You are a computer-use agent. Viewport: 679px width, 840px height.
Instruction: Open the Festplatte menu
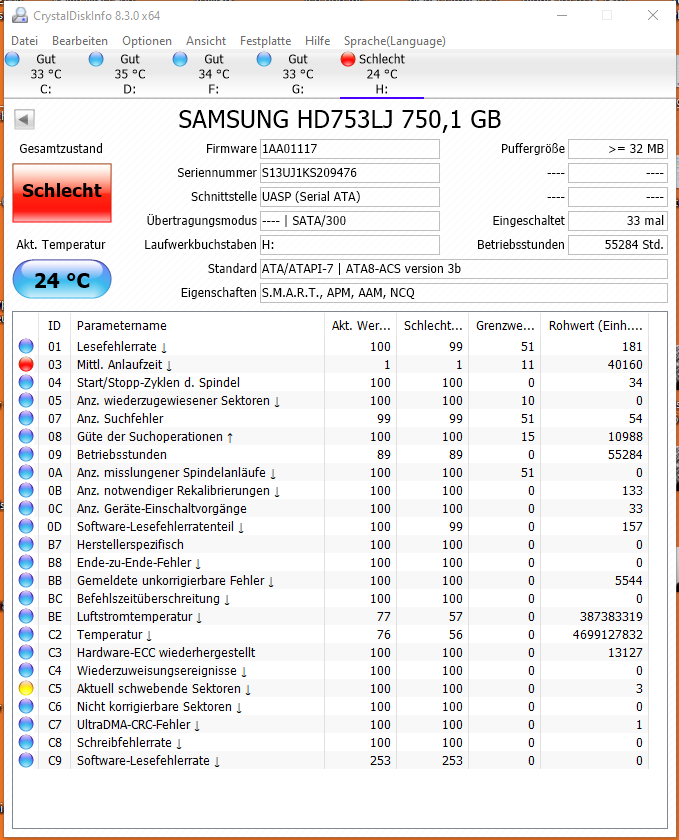(x=265, y=41)
